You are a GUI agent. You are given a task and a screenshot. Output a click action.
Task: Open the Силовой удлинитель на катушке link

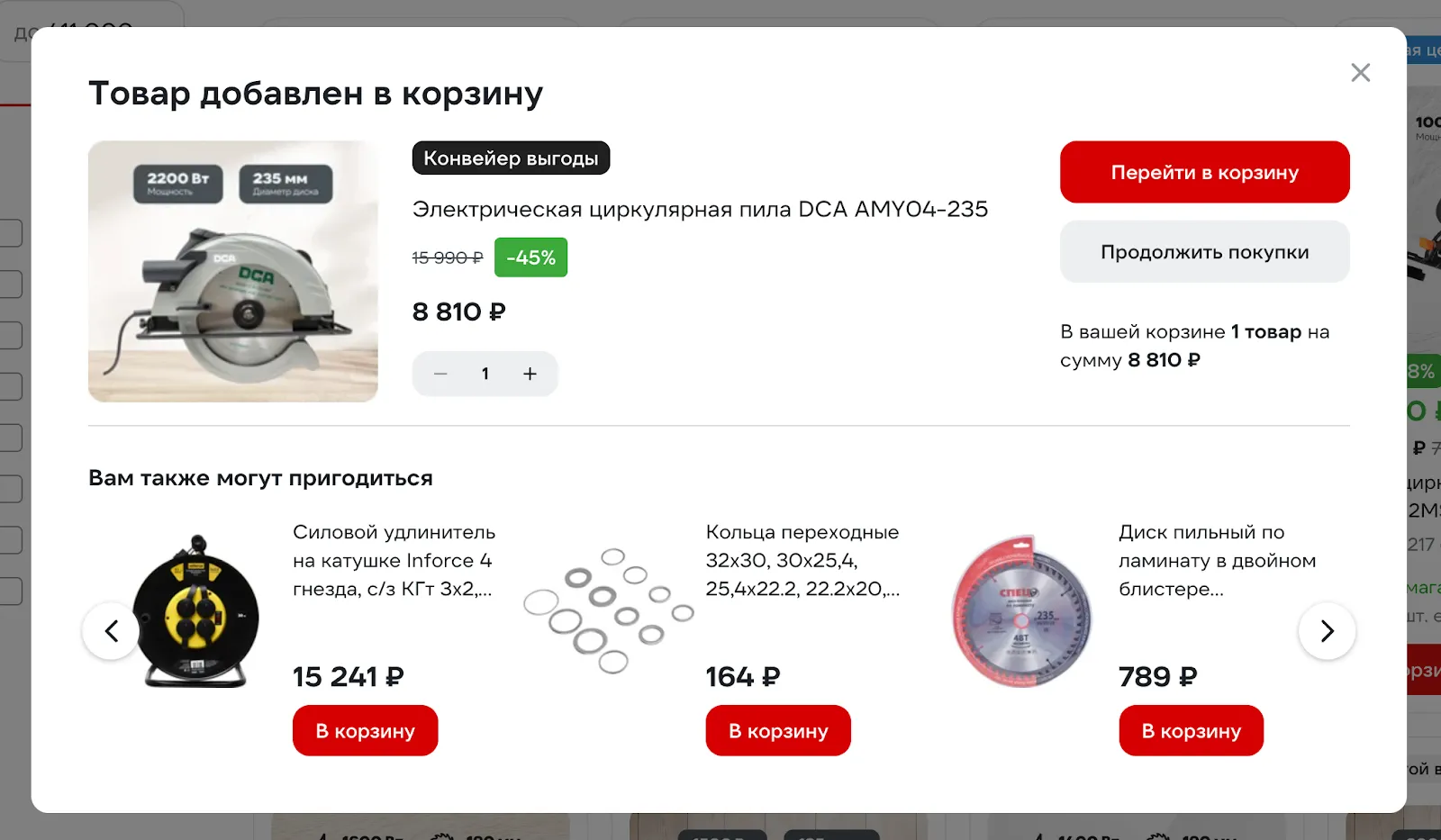(394, 560)
